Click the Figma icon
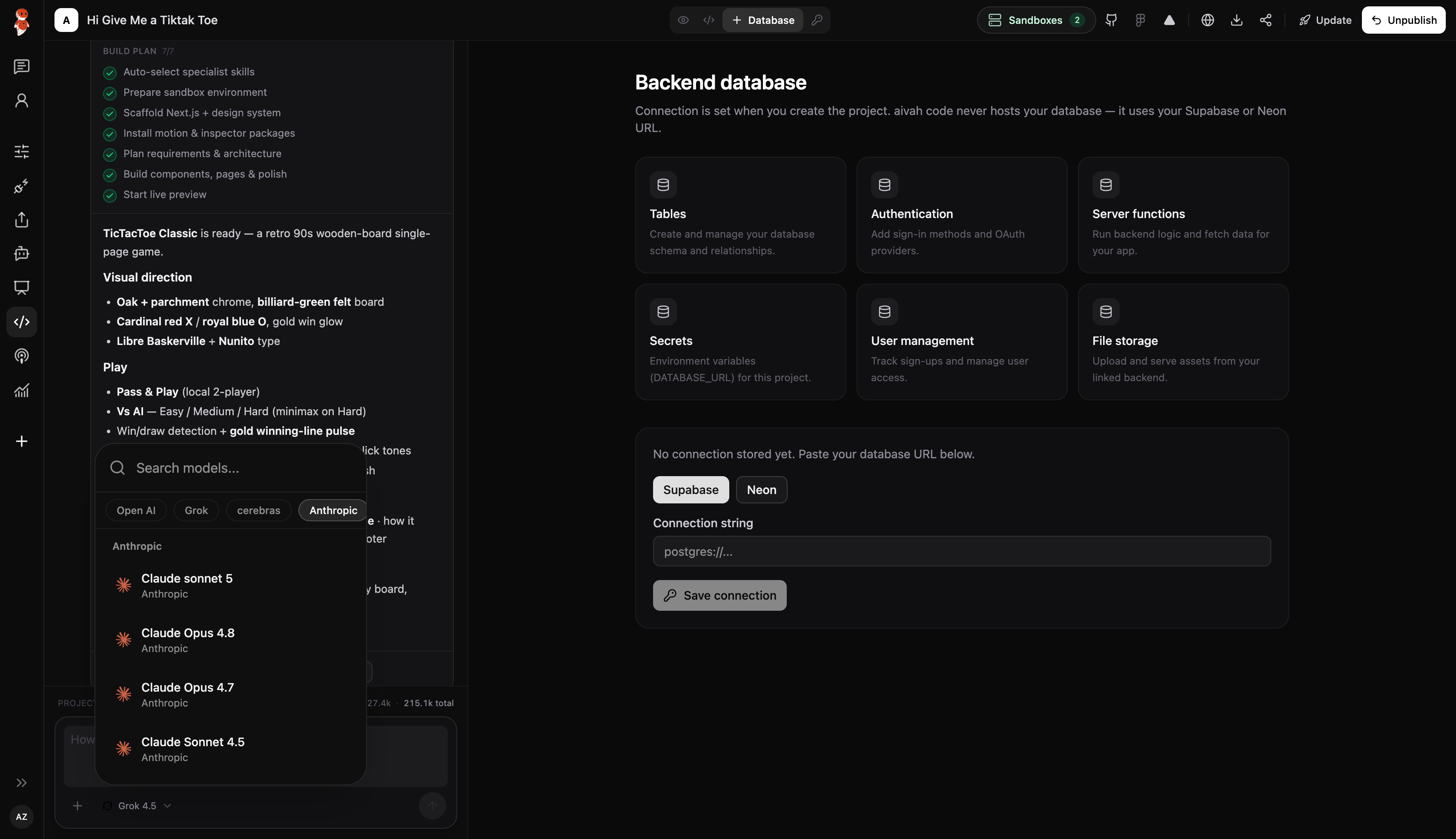 (x=1140, y=20)
